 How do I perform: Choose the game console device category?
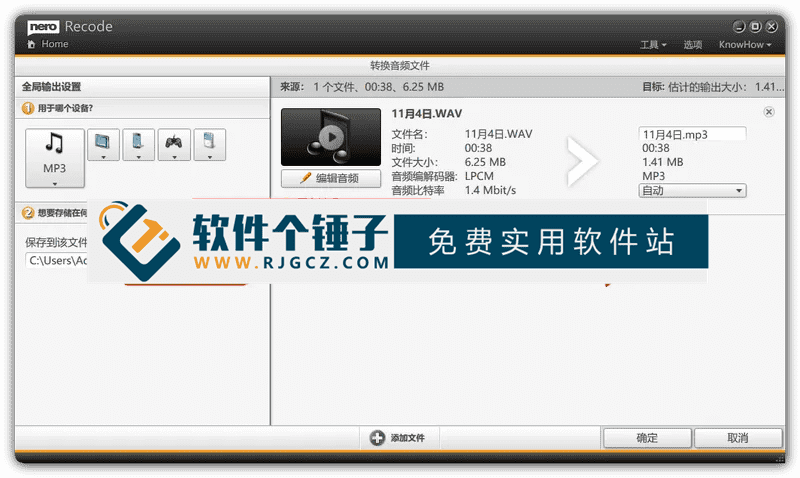pos(174,144)
